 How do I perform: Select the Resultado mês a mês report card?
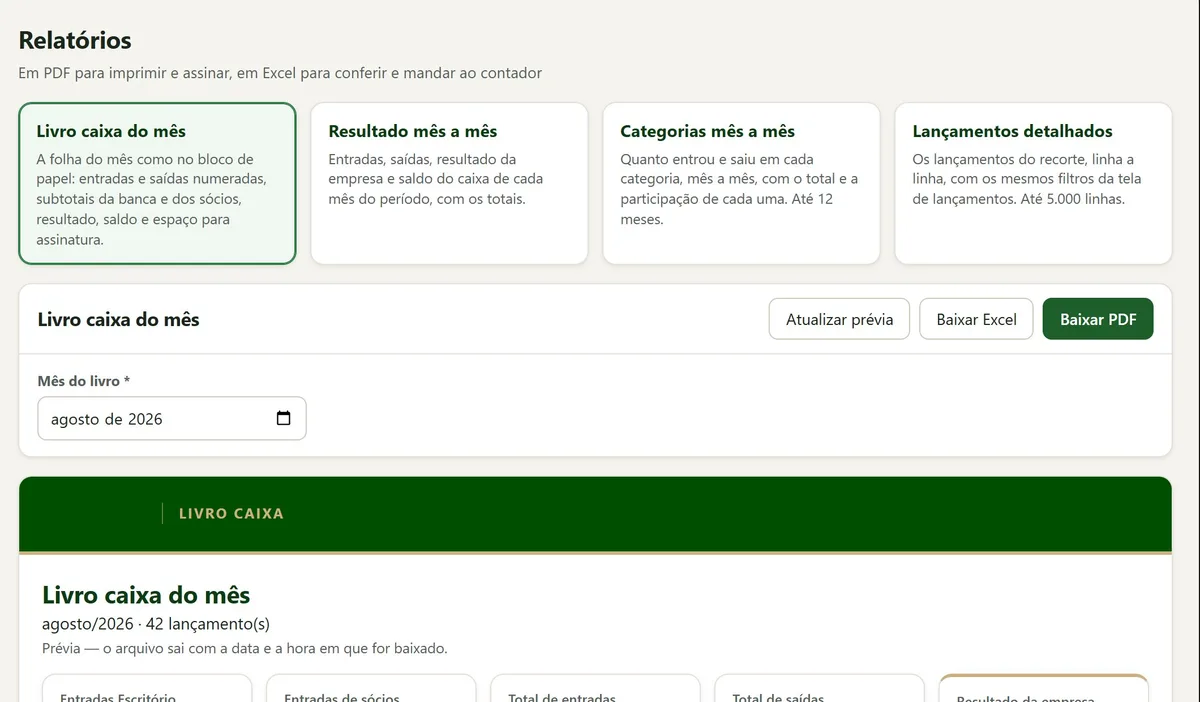449,184
